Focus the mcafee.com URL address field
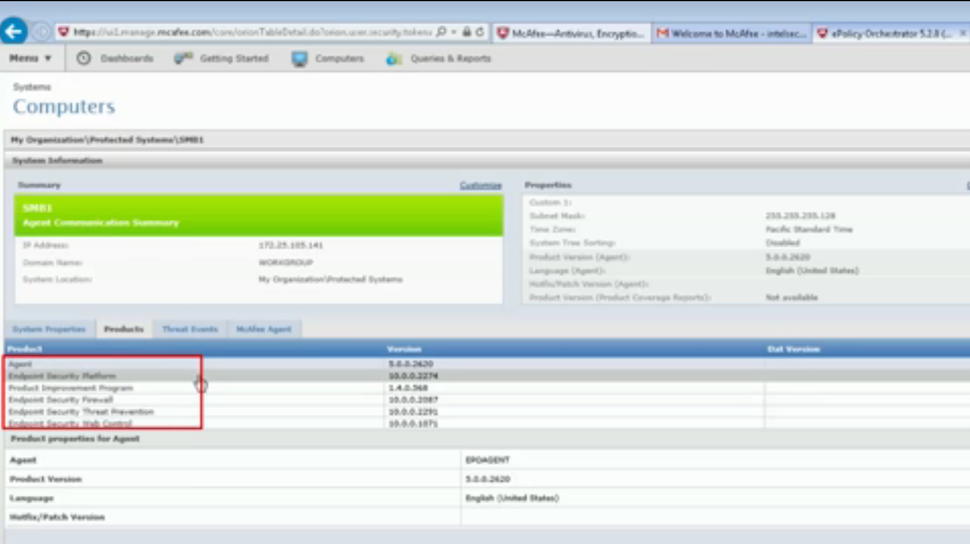 coord(252,32)
